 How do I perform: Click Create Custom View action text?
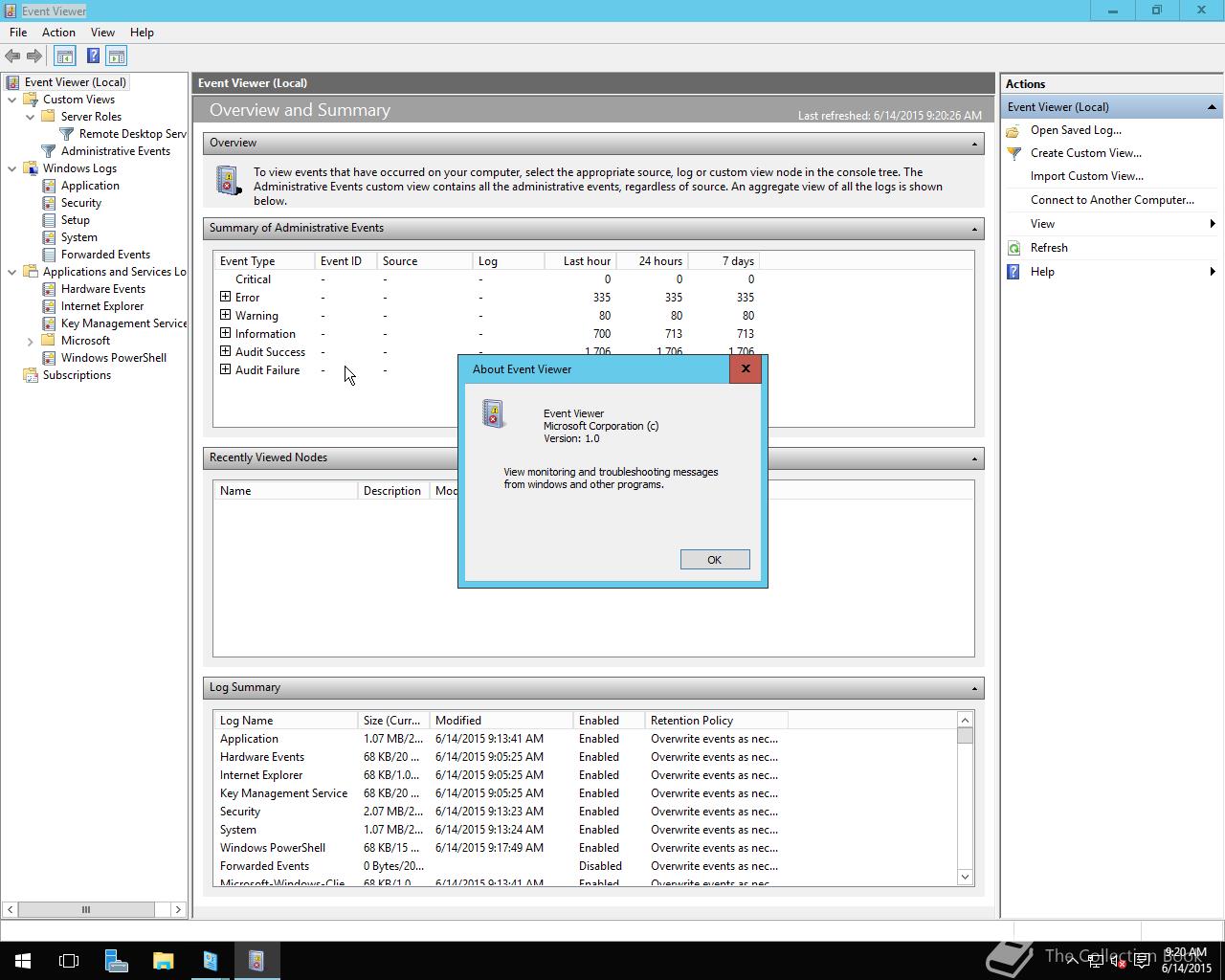[1085, 153]
